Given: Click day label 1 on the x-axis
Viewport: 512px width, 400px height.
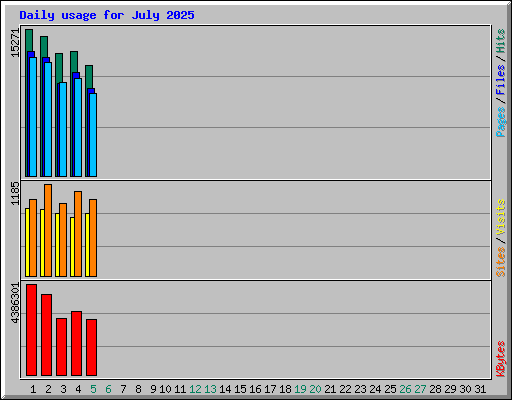Looking at the screenshot, I should click(x=33, y=389).
